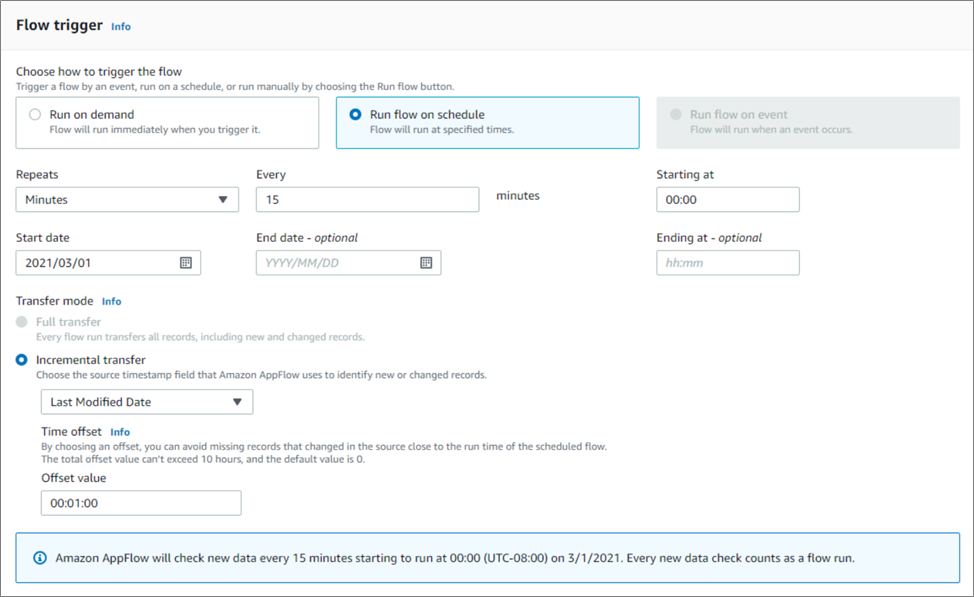Screen dimensions: 974x597
Task: Click the Repeats dropdown arrow icon
Action: [x=223, y=199]
